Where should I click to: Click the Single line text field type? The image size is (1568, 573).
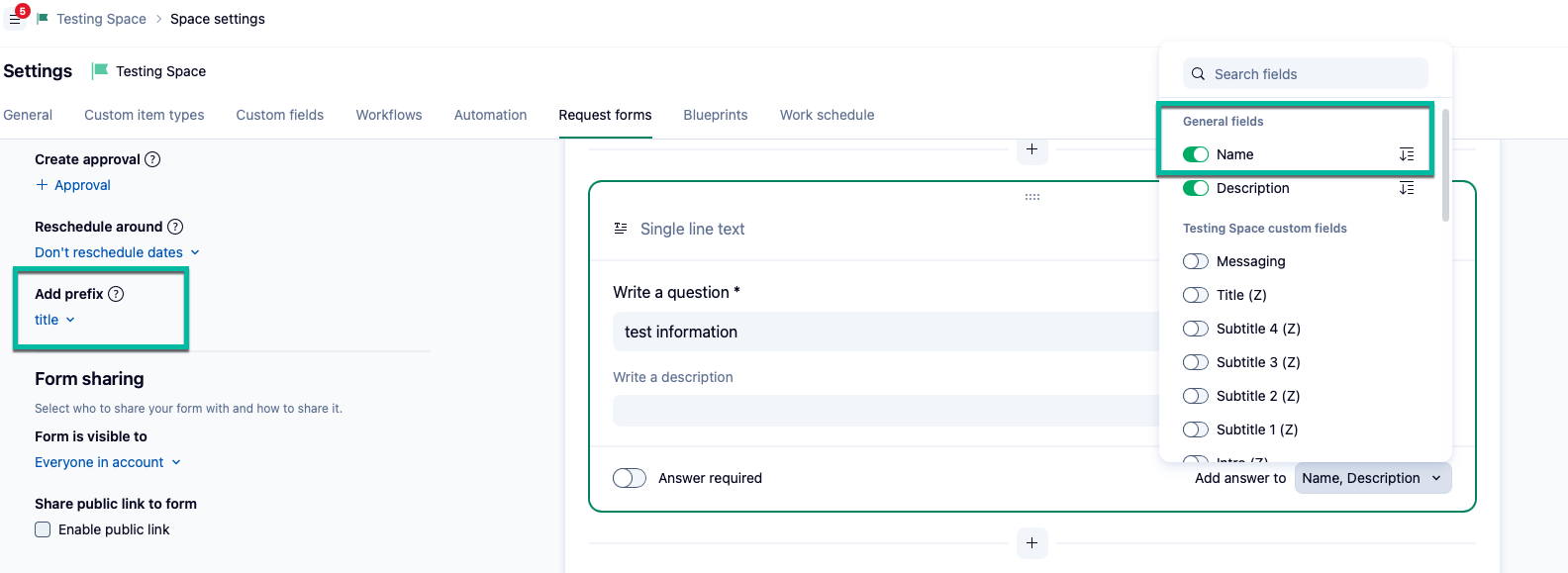(x=693, y=229)
